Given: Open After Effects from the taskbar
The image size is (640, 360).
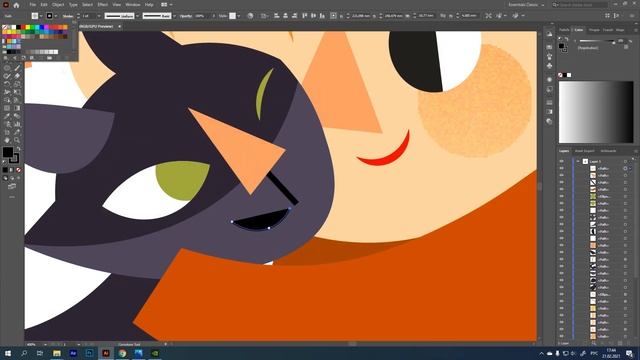Looking at the screenshot, I should pyautogui.click(x=73, y=353).
